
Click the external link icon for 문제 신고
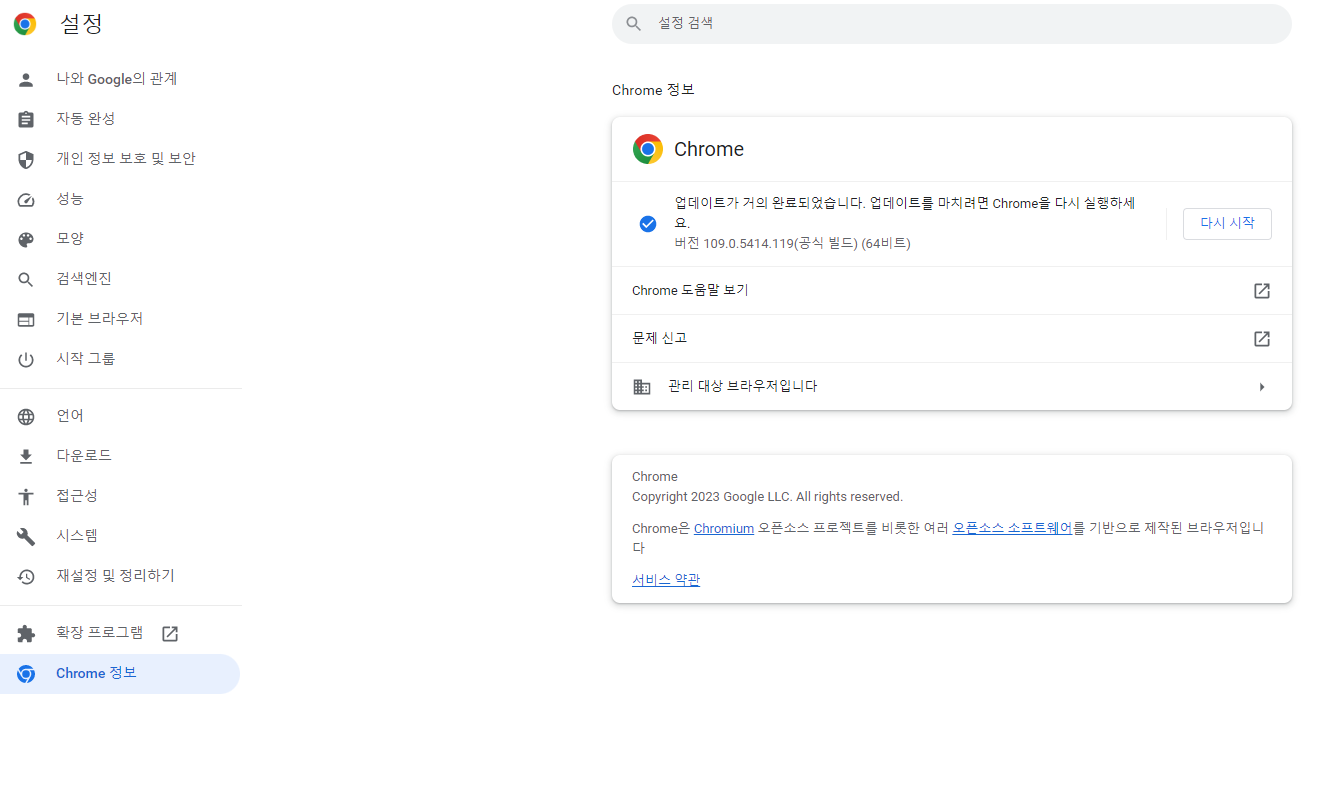pos(1262,339)
